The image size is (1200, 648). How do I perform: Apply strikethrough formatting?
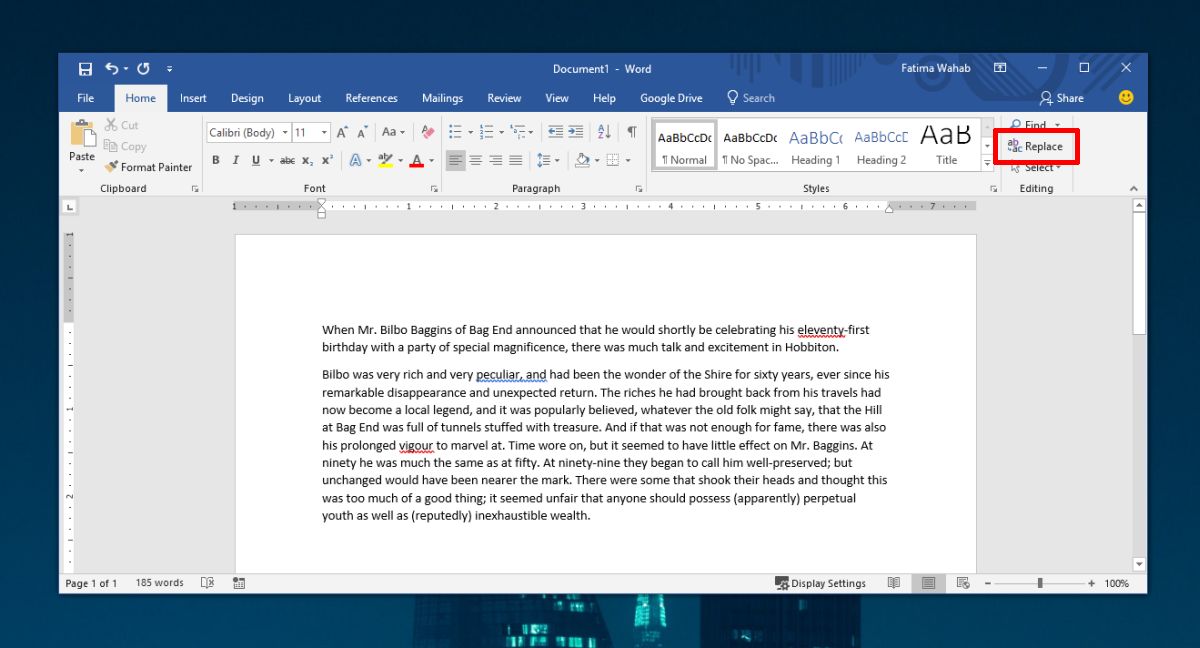tap(287, 159)
